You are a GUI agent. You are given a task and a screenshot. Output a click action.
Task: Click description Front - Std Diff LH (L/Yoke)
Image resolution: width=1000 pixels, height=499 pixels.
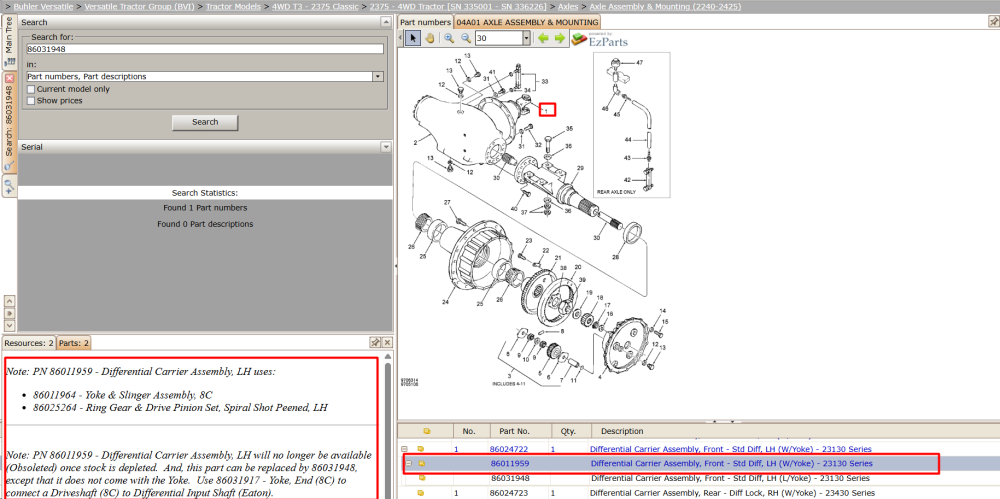pyautogui.click(x=730, y=478)
